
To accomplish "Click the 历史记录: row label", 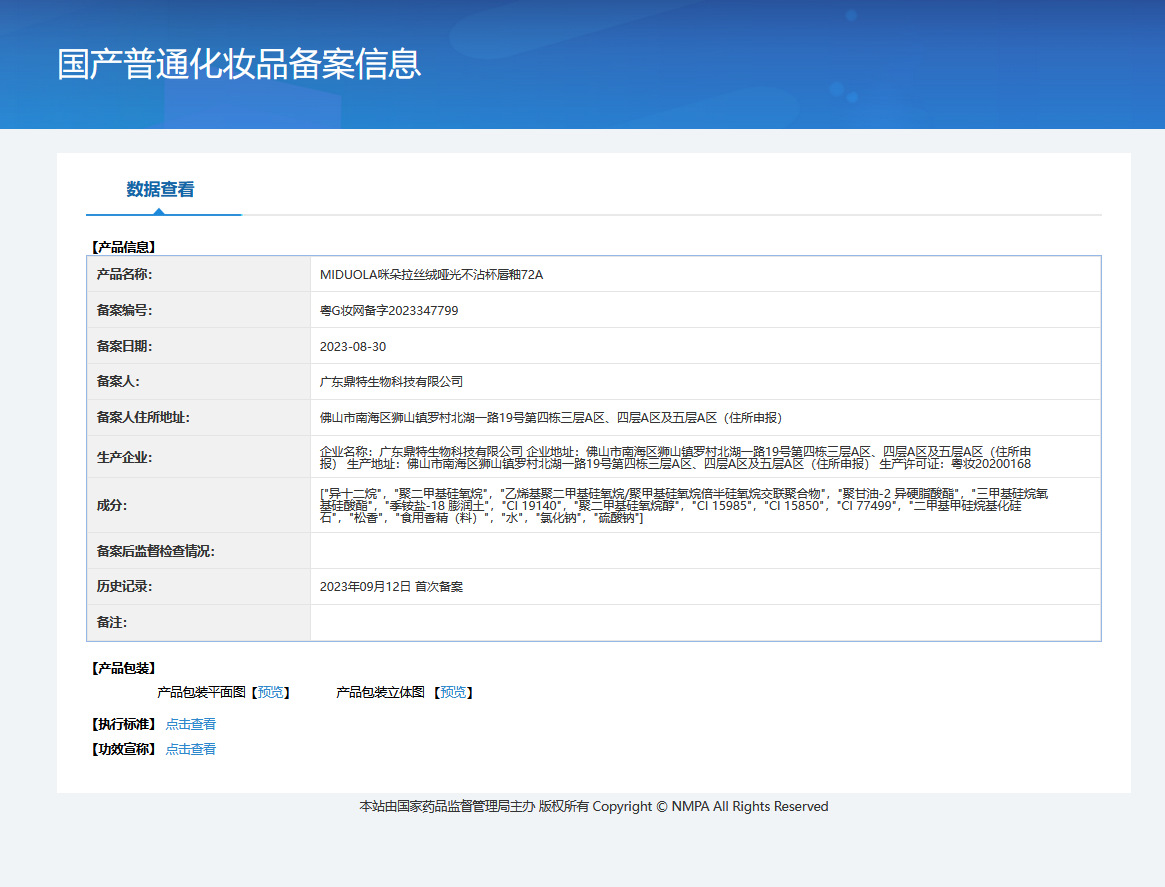I will pyautogui.click(x=124, y=587).
